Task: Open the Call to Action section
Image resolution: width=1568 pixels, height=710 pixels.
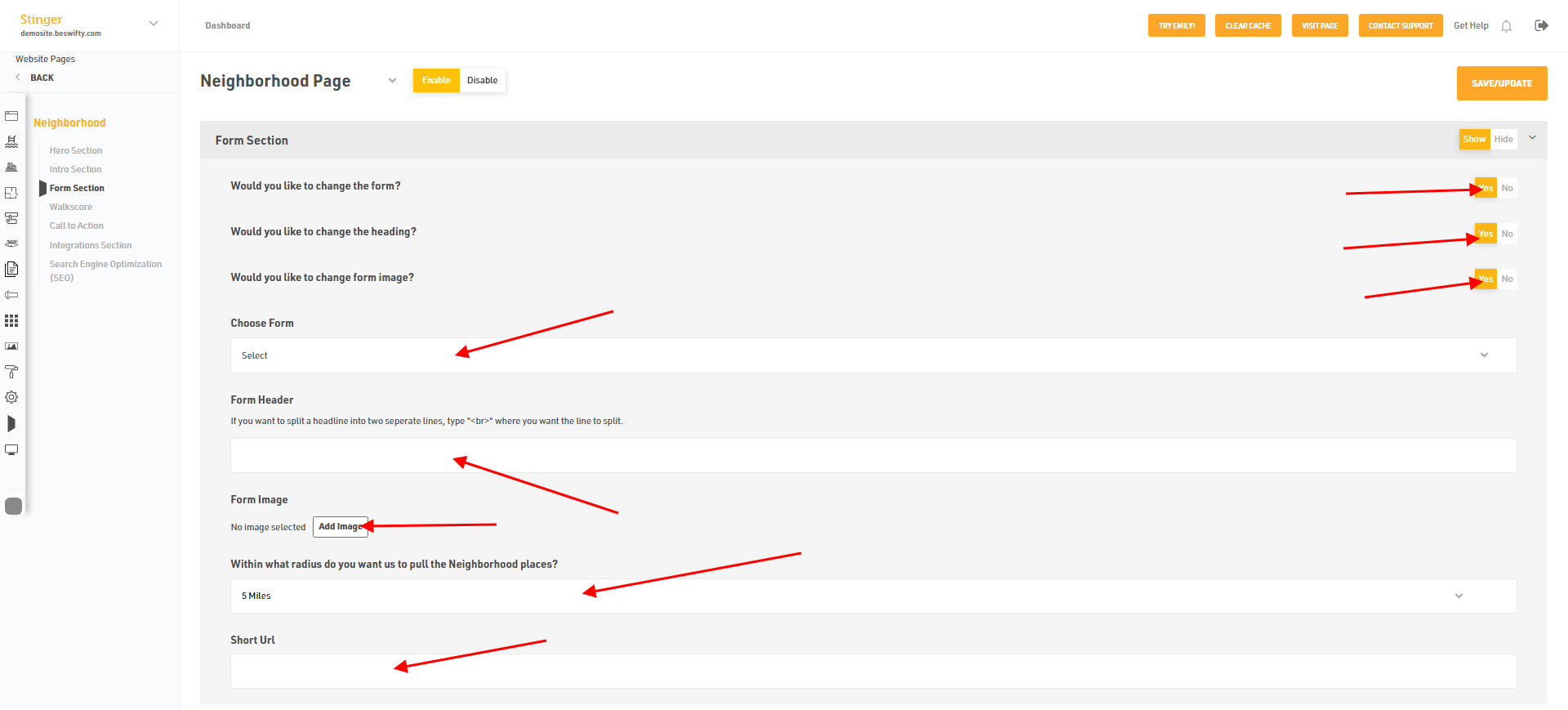Action: (x=77, y=226)
